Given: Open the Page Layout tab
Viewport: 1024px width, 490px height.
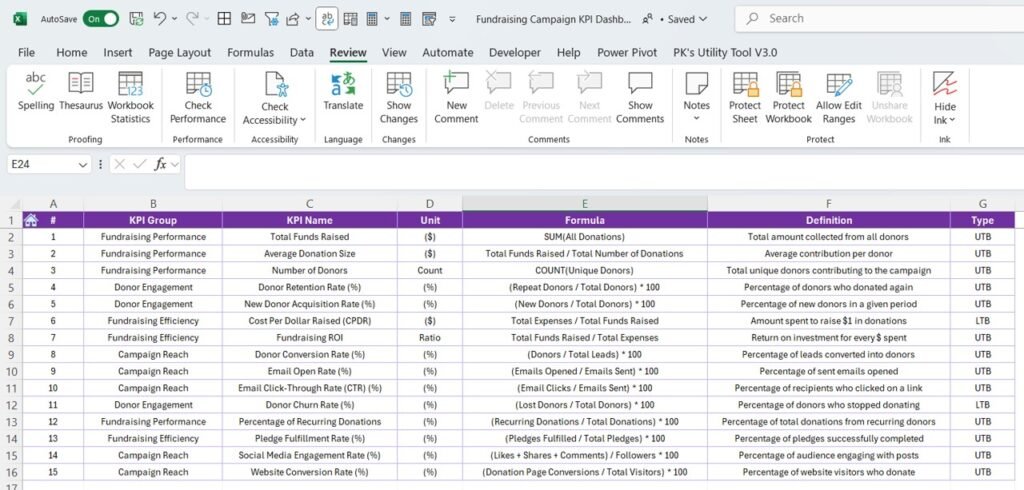Looking at the screenshot, I should click(180, 53).
